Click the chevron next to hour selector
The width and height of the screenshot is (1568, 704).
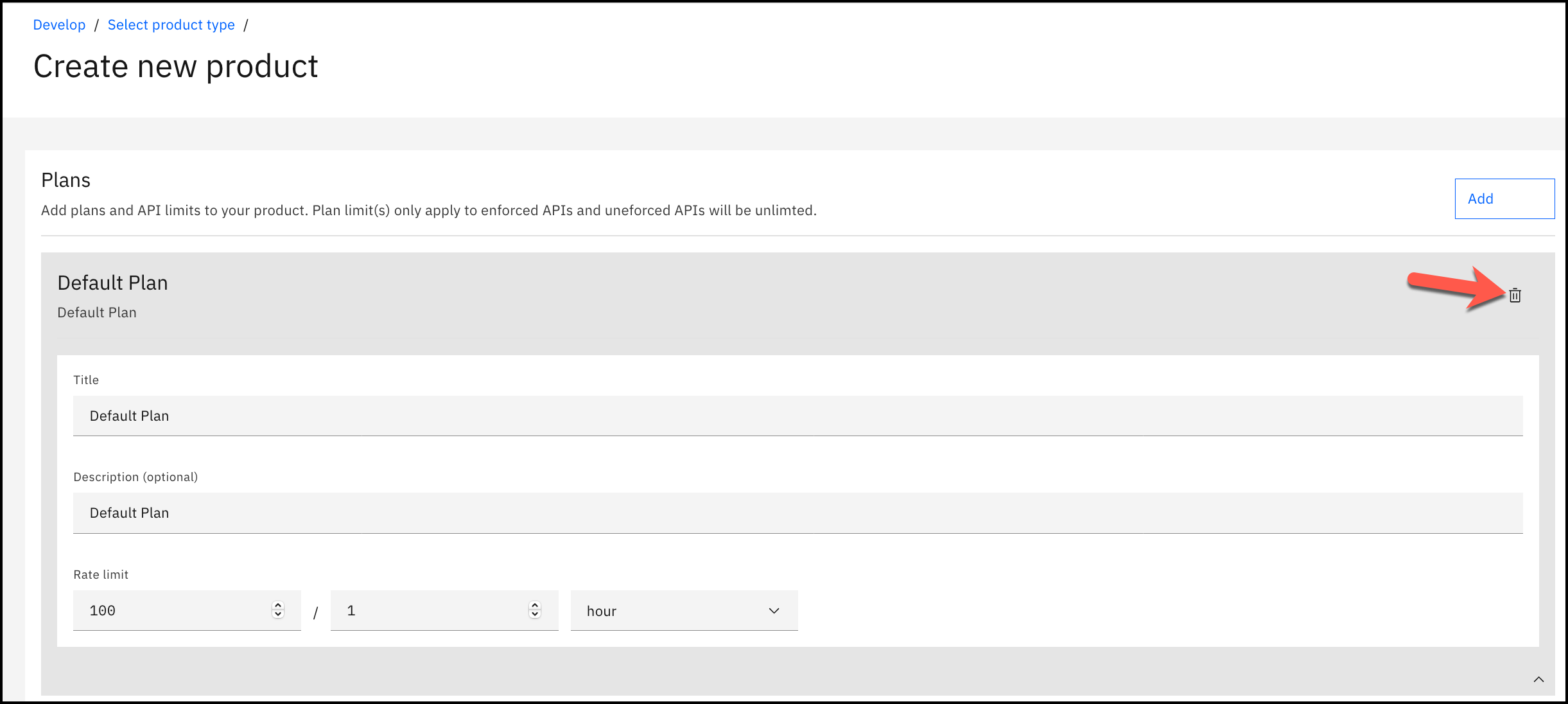[x=774, y=610]
